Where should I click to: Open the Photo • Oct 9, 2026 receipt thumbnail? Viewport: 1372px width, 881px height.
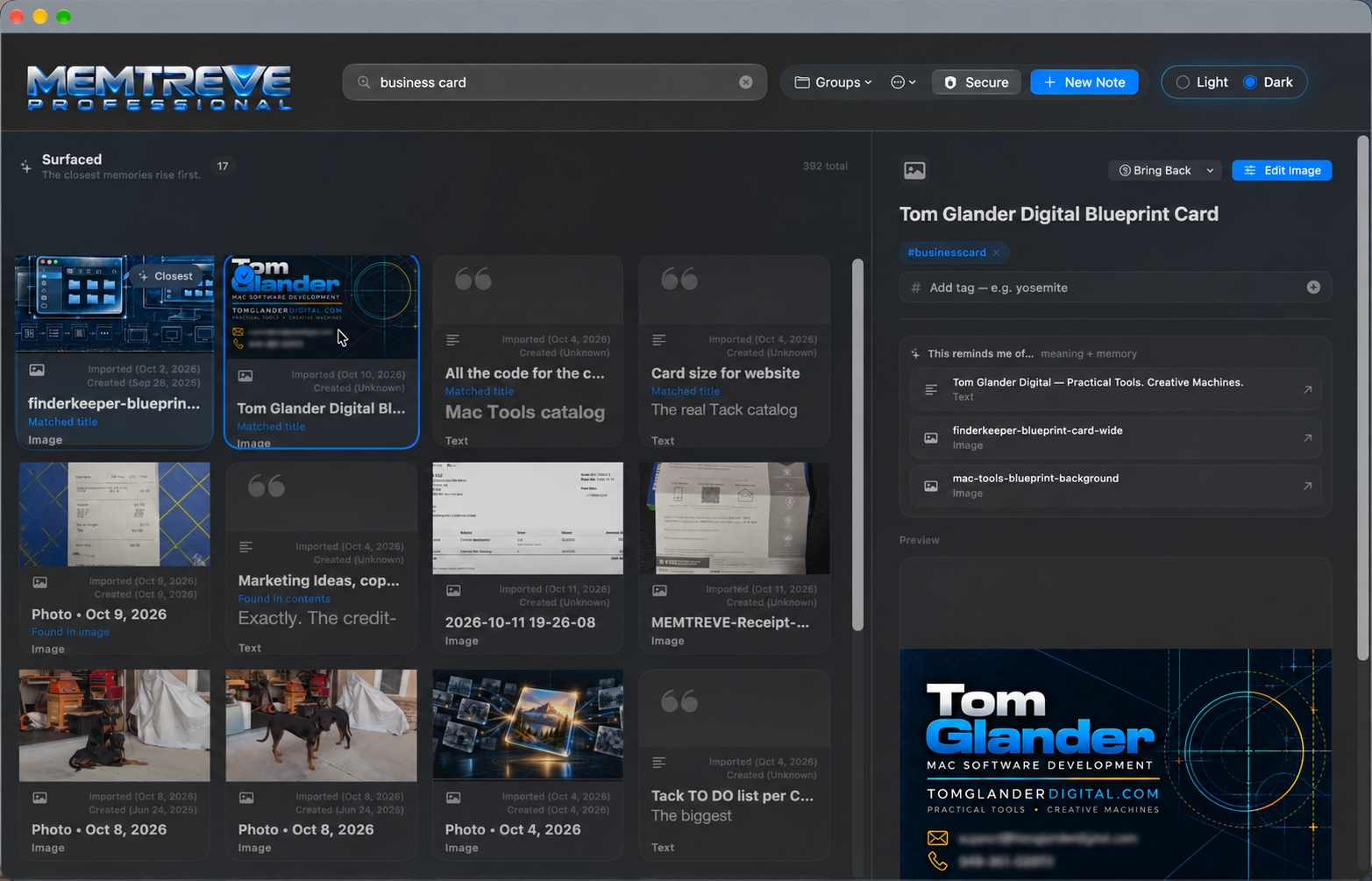[115, 515]
